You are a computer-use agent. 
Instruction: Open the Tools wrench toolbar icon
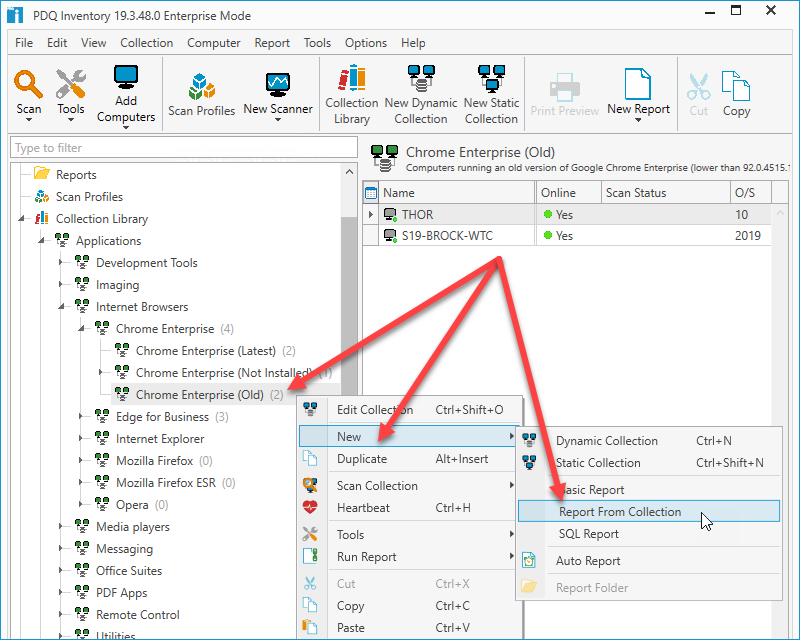[x=70, y=84]
